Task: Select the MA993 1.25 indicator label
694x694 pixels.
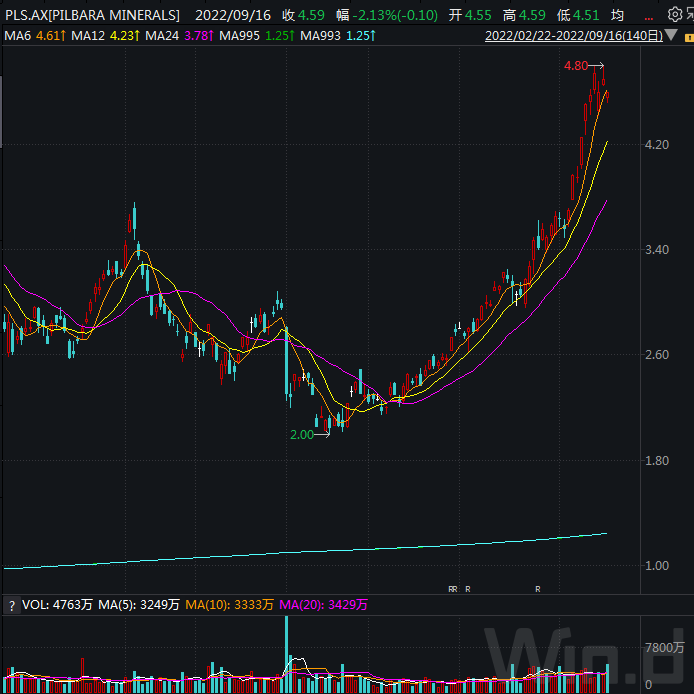Action: (x=338, y=35)
